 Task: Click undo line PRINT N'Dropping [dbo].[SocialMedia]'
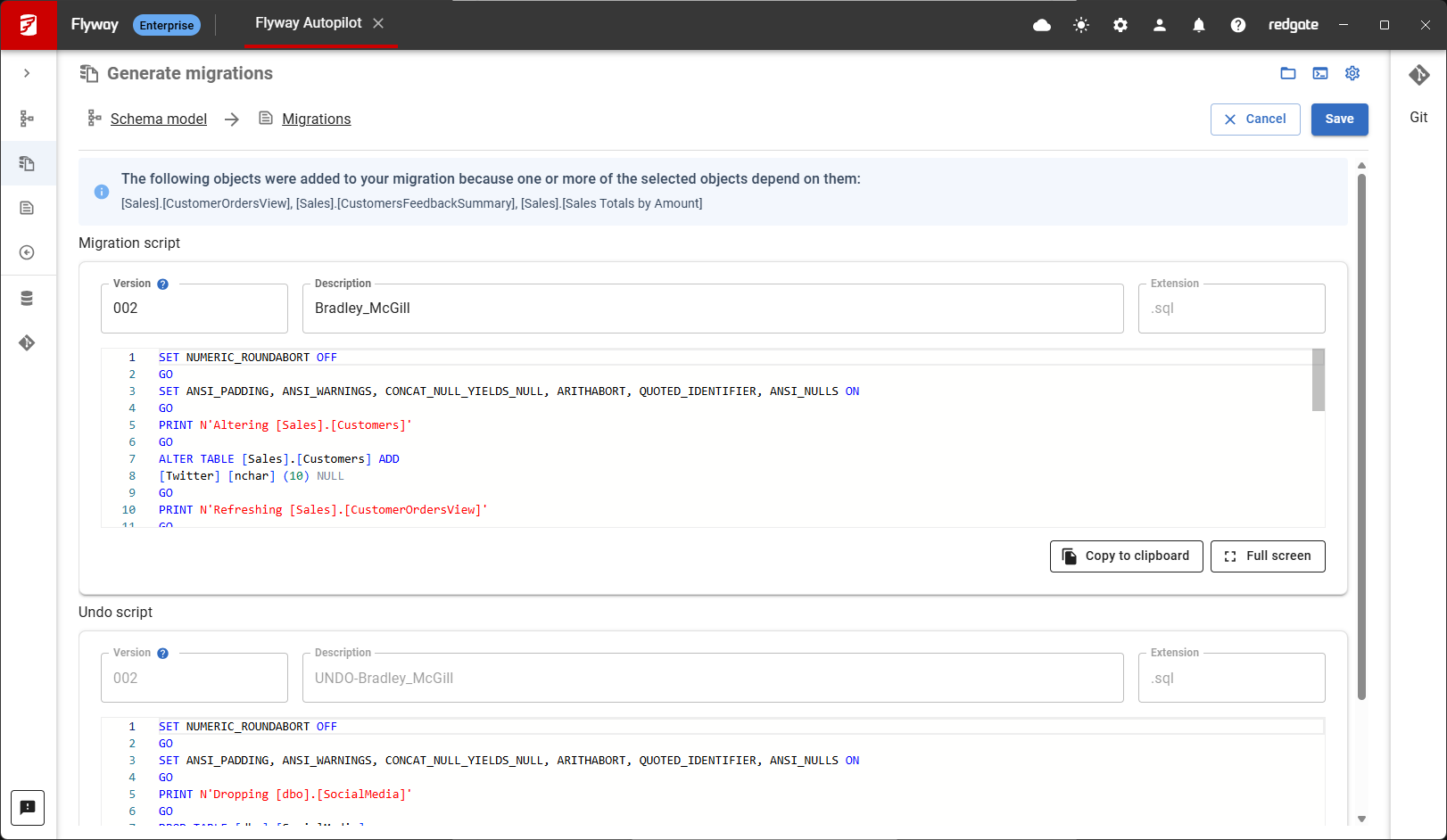(x=285, y=795)
